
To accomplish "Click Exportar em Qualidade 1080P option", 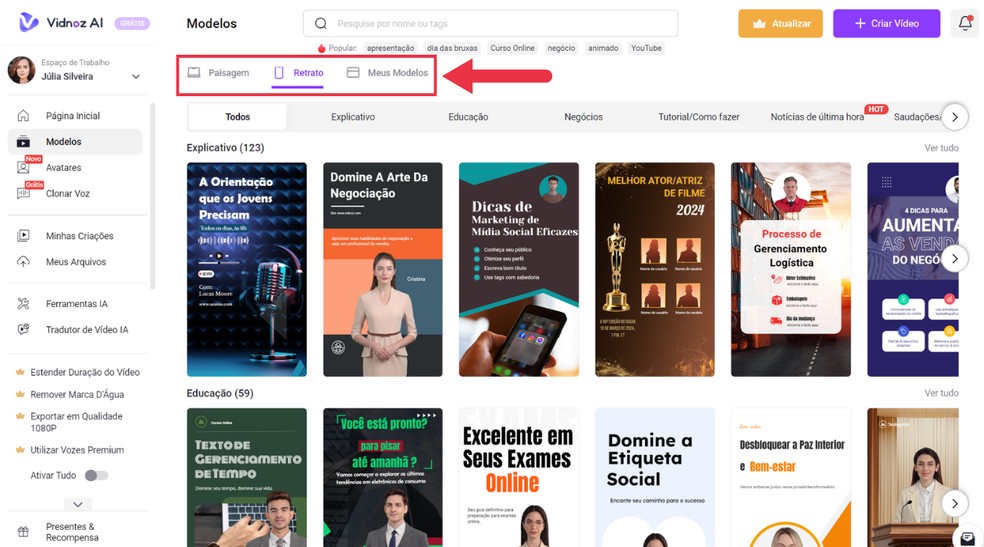I will (x=69, y=422).
